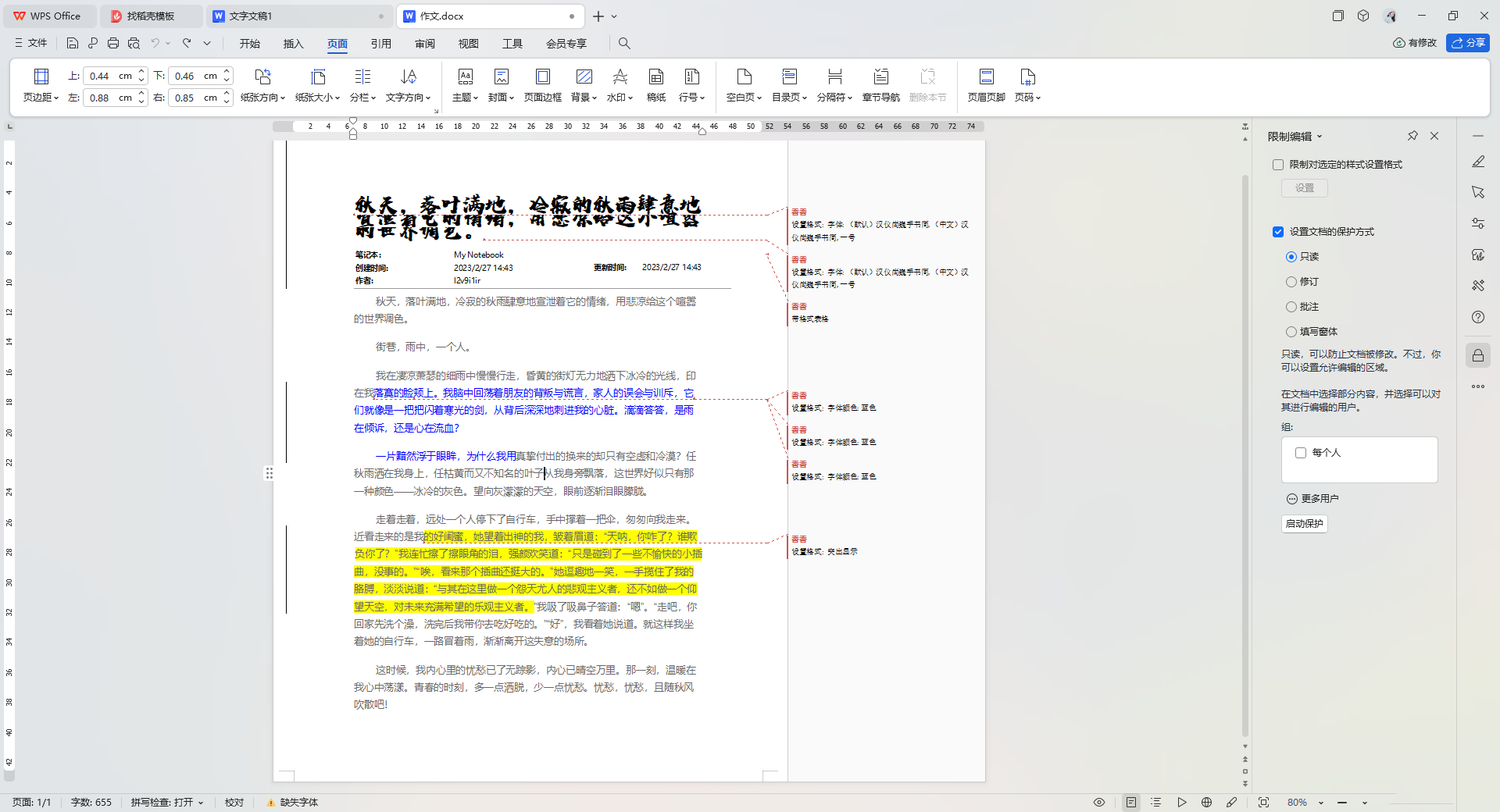
Task: Select the 批注 radio option
Action: pos(1291,307)
